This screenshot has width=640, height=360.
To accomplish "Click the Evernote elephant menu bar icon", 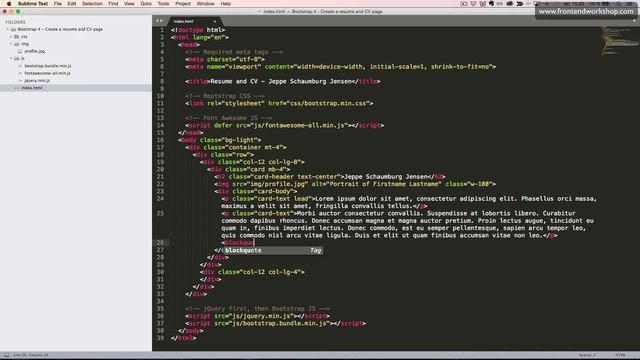I will (x=492, y=4).
